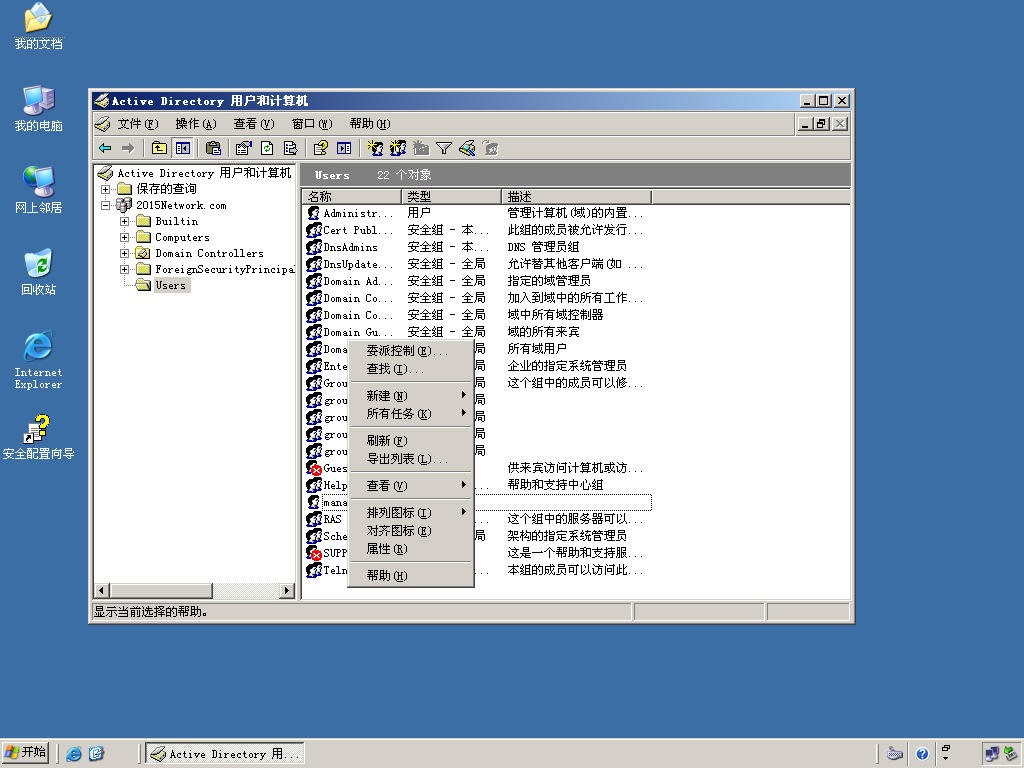Open Security Configuration Wizard desktop icon

38,436
